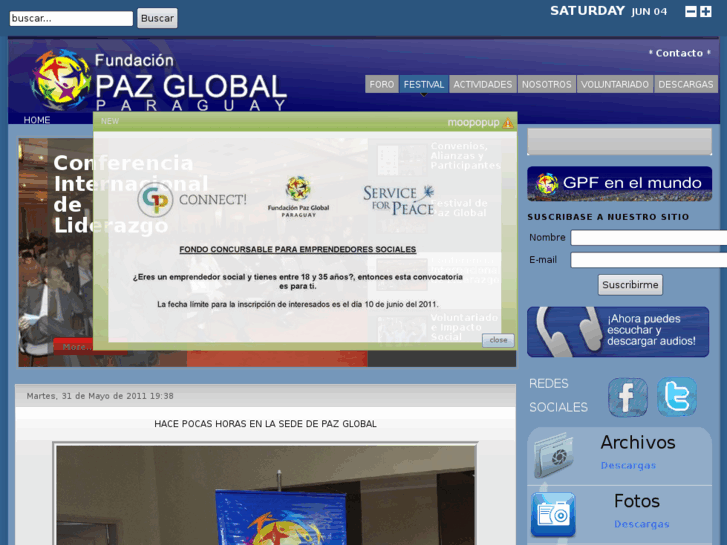This screenshot has height=545, width=727.
Task: Click Descargas link under Fotos
Action: pos(642,524)
